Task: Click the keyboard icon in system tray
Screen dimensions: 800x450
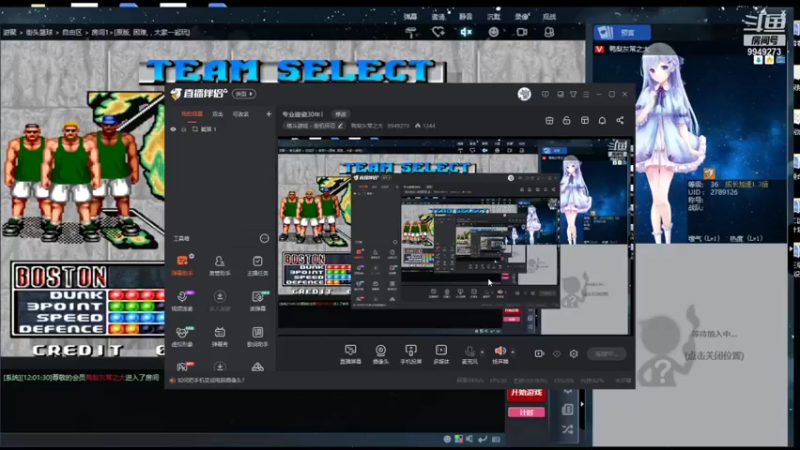Action: point(496,439)
